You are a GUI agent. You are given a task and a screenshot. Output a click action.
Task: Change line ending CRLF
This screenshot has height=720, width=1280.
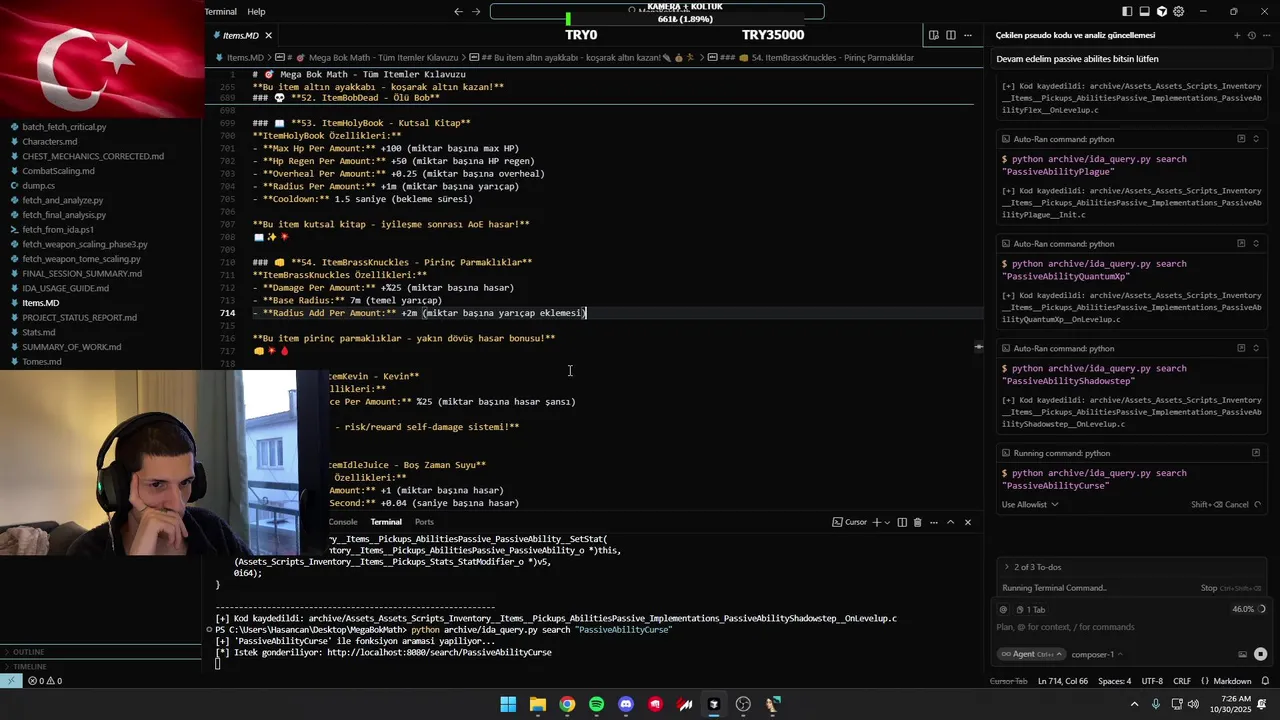click(1182, 681)
